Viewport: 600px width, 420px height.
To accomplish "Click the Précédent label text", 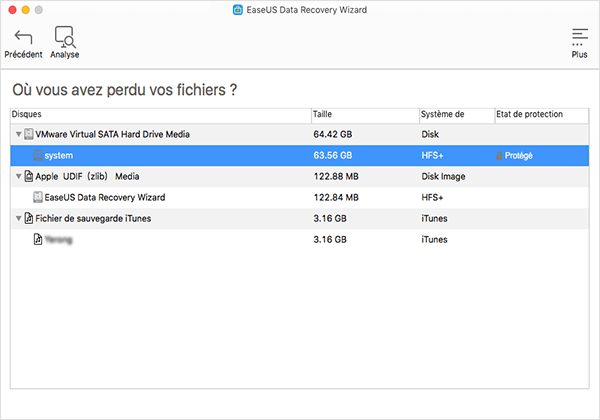I will point(23,54).
